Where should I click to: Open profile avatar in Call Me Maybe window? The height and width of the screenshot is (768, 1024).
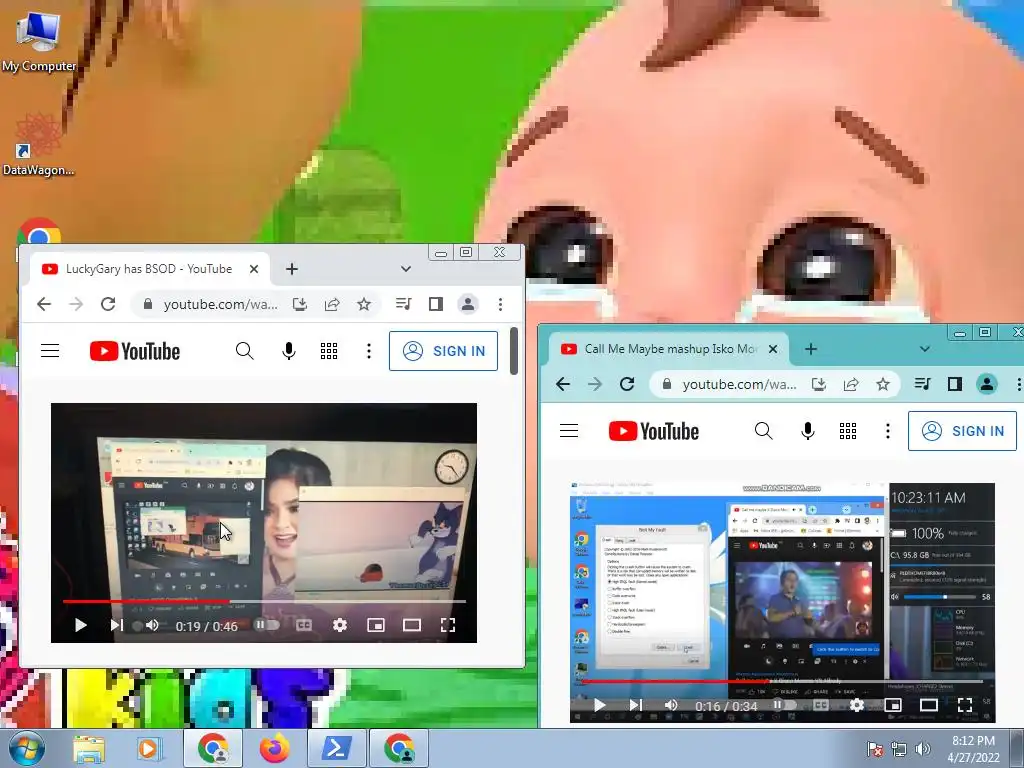tap(987, 384)
